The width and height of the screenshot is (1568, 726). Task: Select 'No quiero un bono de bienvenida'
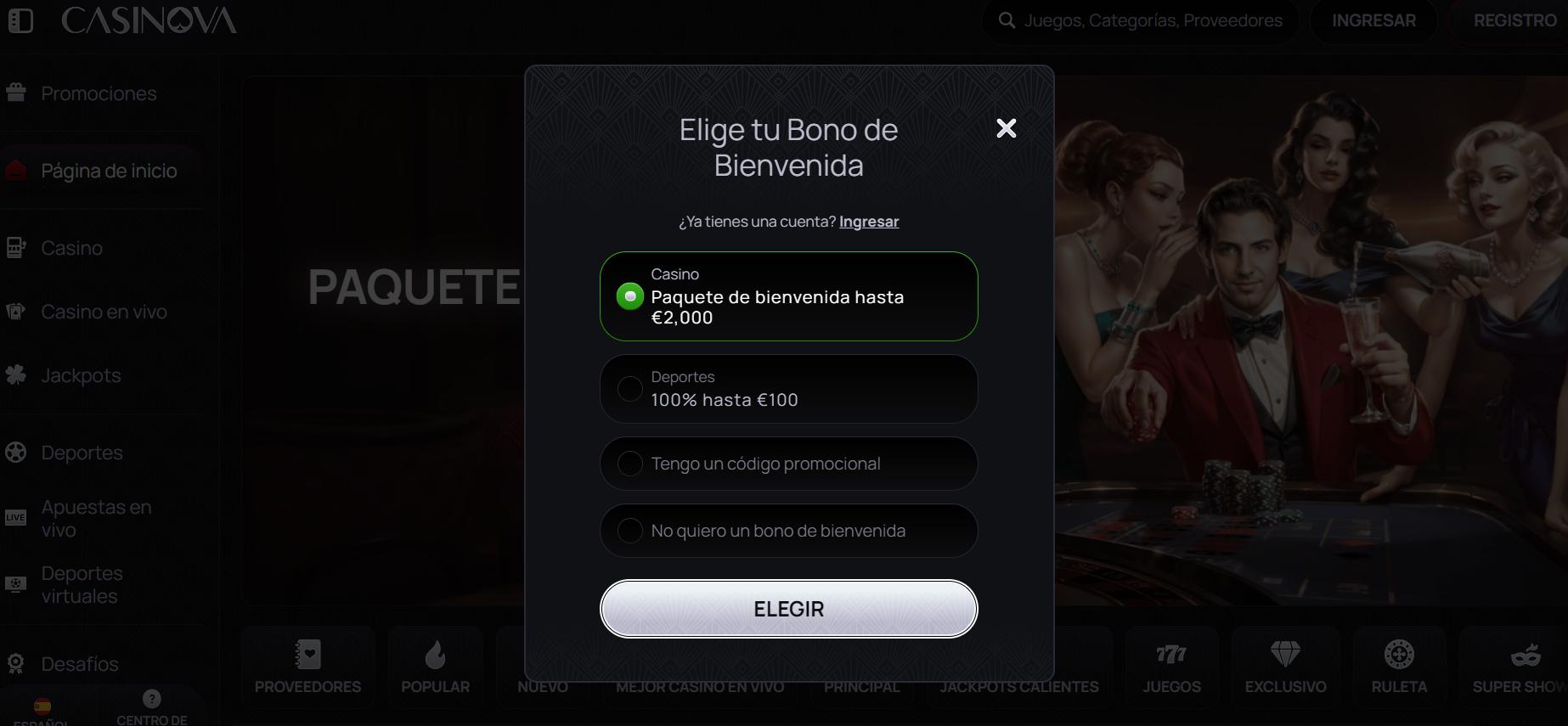[789, 531]
